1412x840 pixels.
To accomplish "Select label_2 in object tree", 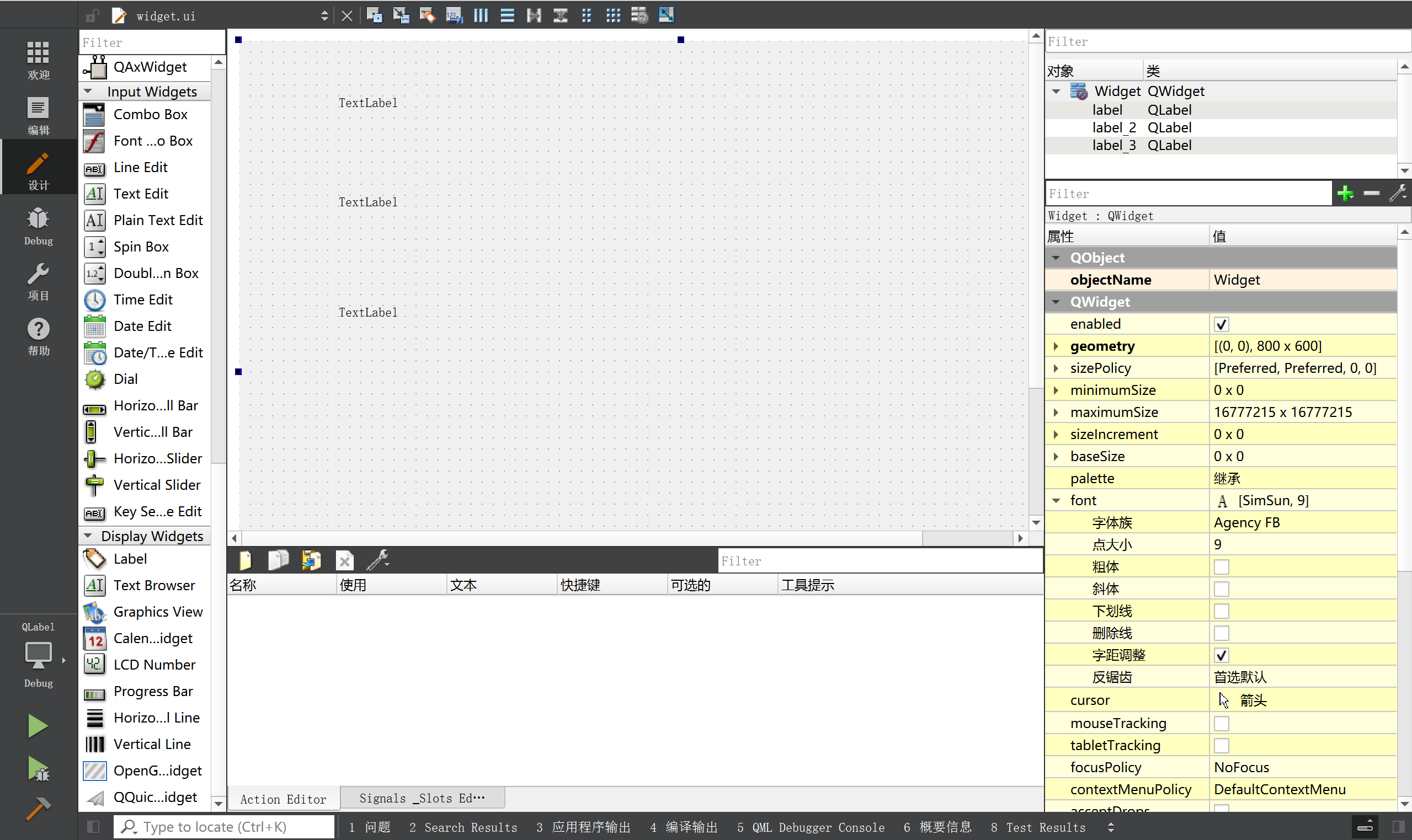I will click(1113, 128).
